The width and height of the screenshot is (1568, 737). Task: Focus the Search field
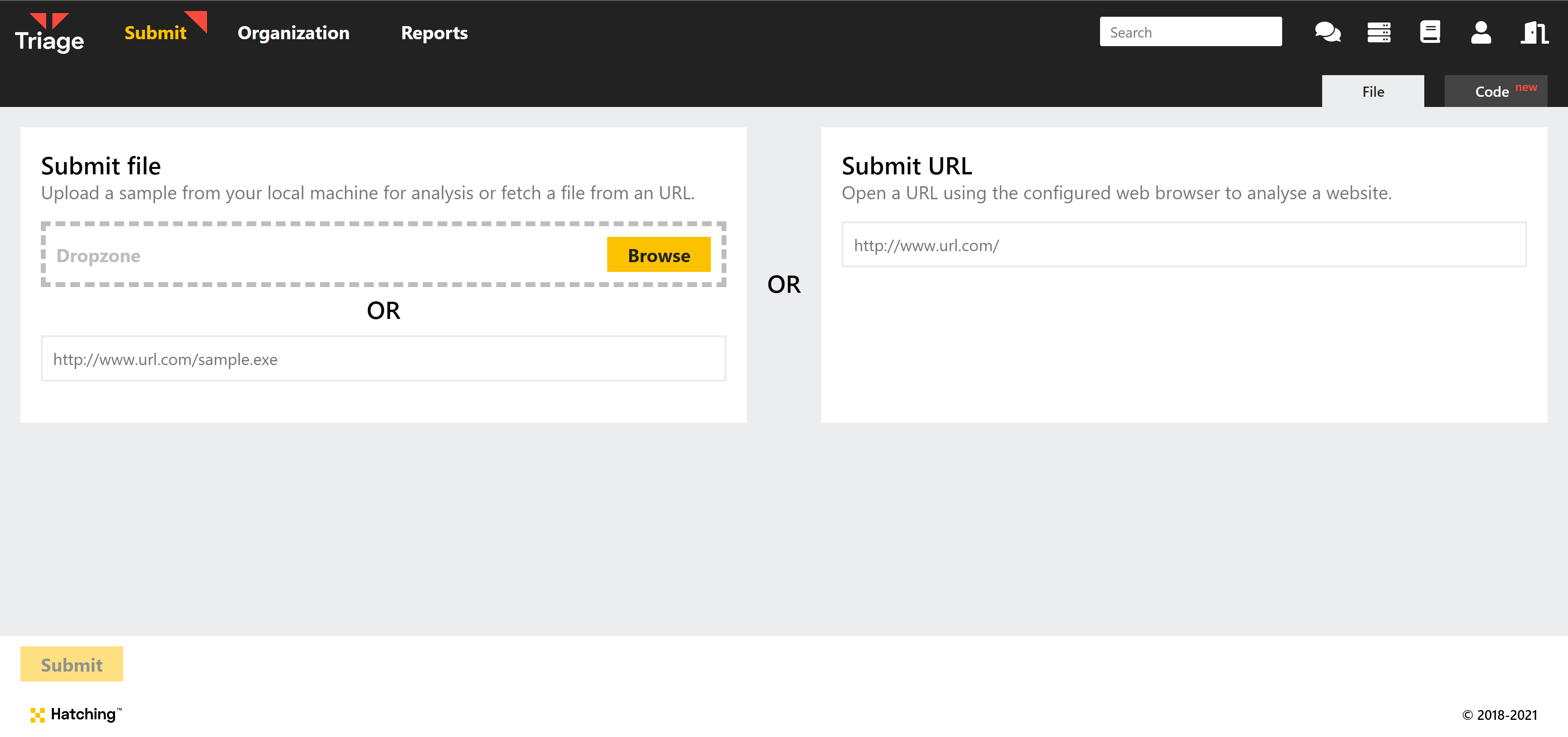pos(1190,32)
